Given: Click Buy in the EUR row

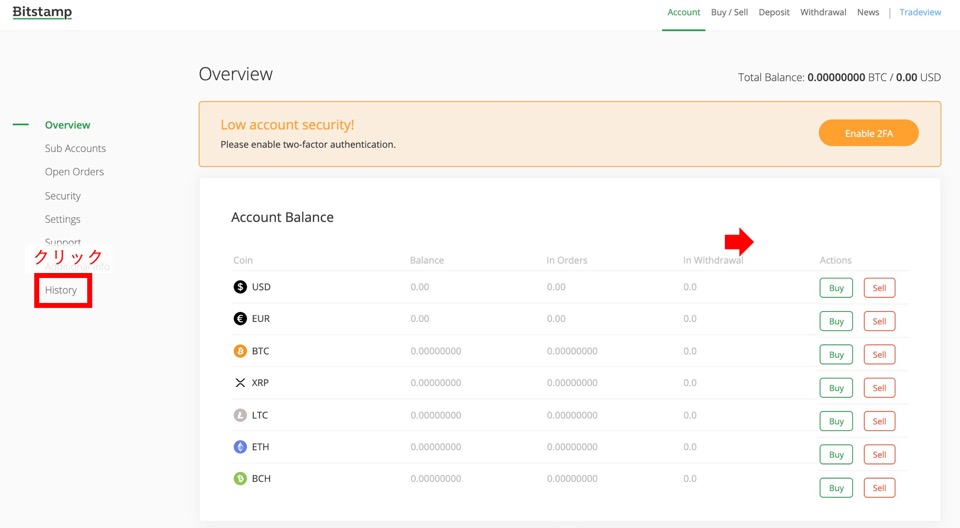Looking at the screenshot, I should [x=836, y=321].
